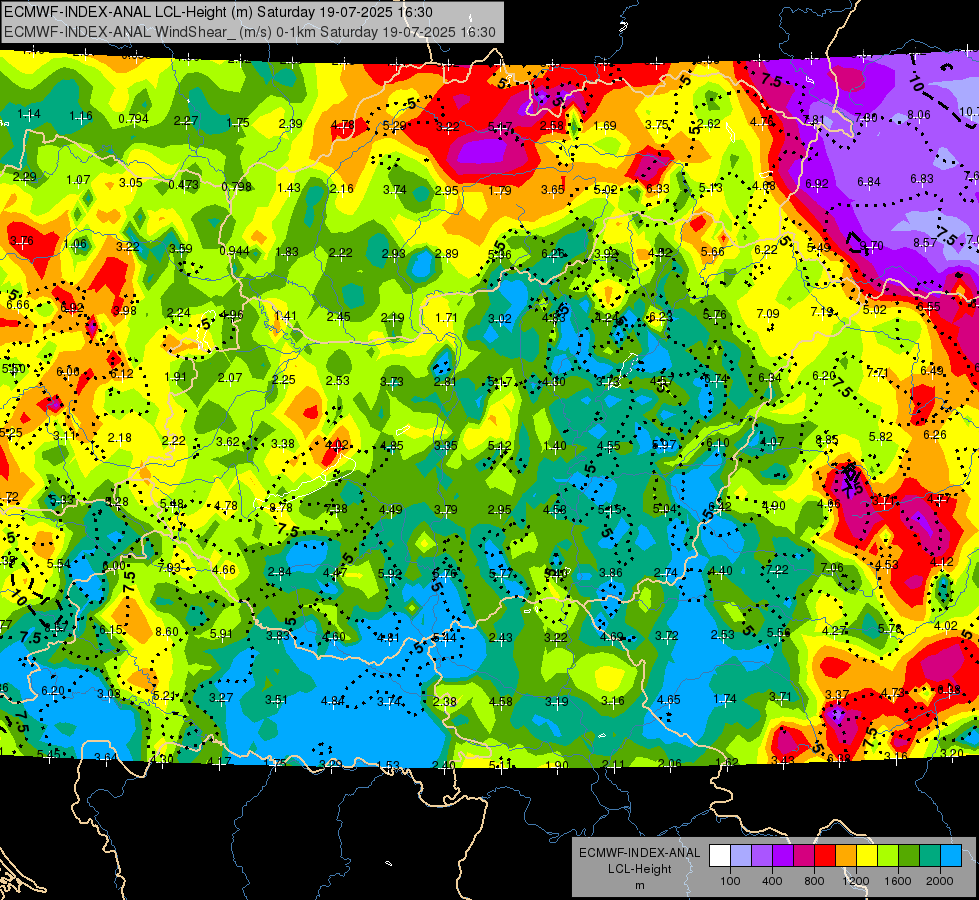Click the white legend color swatch

point(720,856)
